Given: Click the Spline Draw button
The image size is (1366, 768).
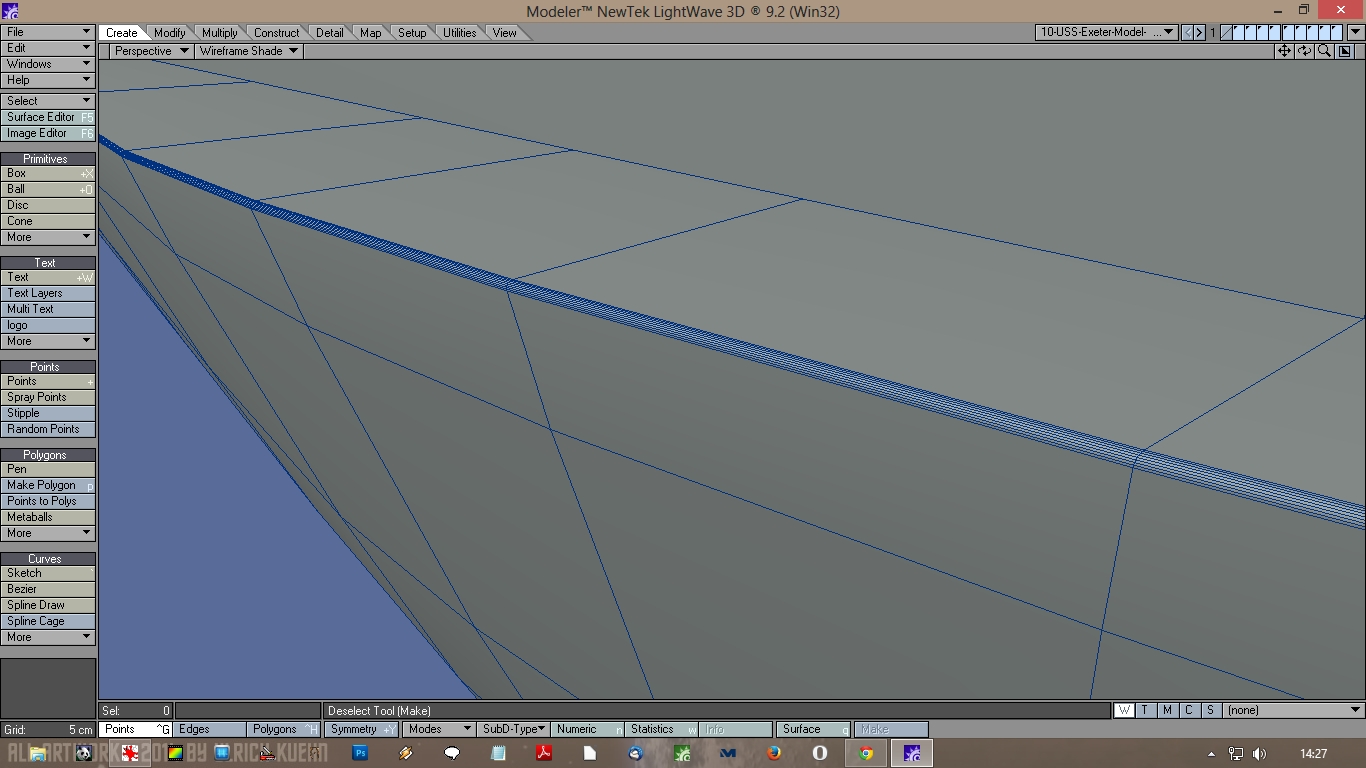Looking at the screenshot, I should pyautogui.click(x=47, y=605).
